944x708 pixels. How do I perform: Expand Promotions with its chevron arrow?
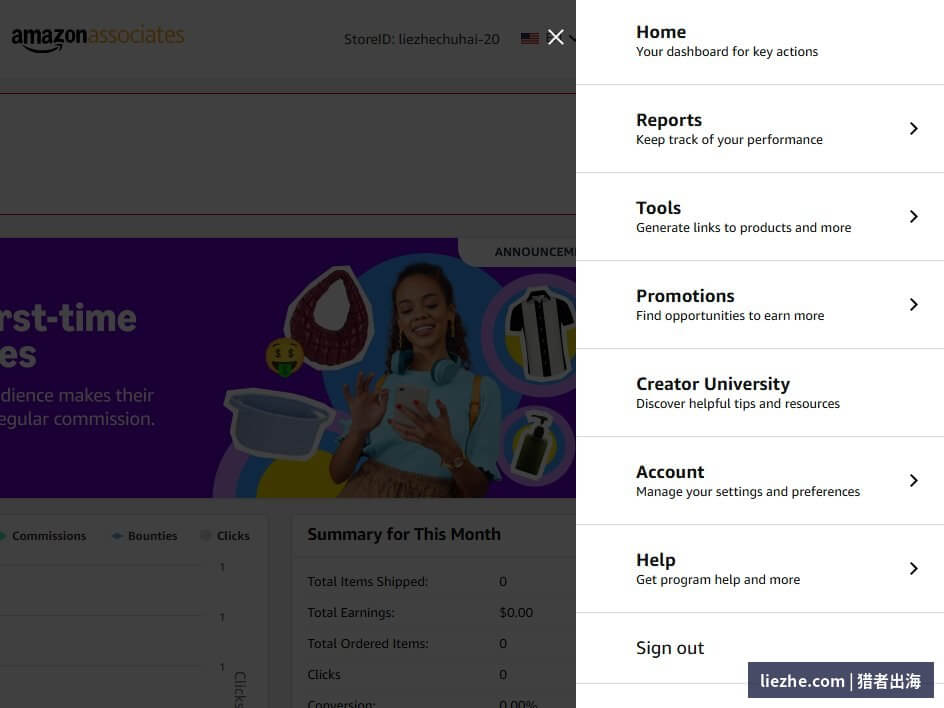coord(913,304)
